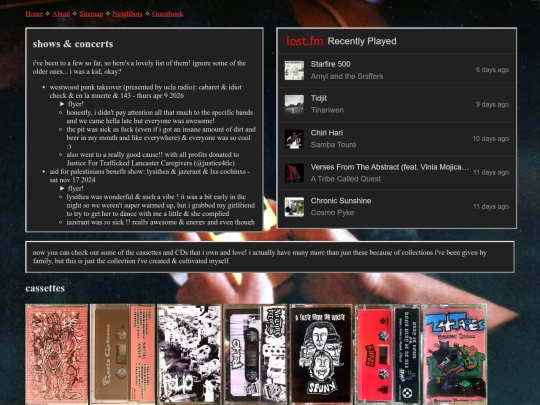
Task: Click the '6 days ago' timestamp
Action: point(492,70)
